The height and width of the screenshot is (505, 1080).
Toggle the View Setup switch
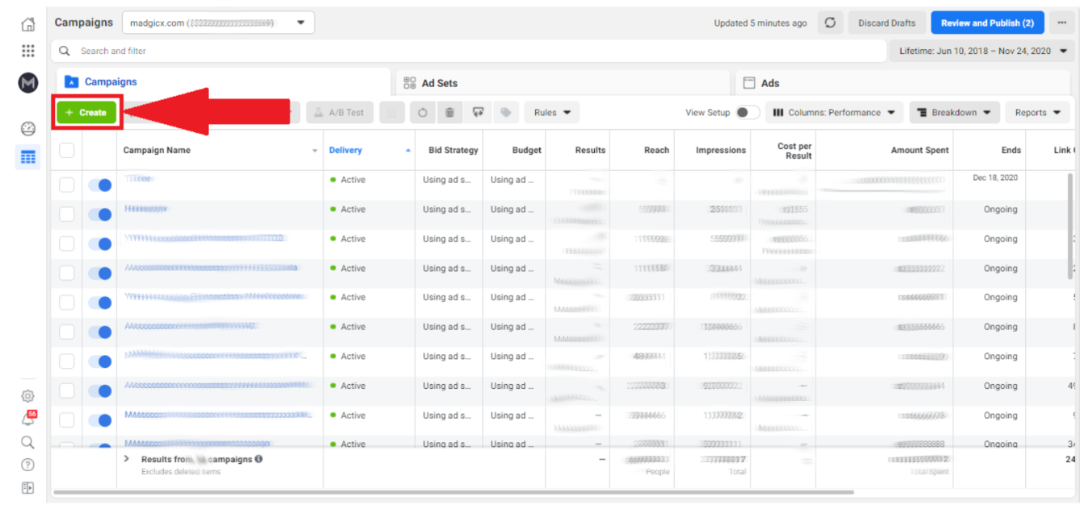(x=747, y=113)
